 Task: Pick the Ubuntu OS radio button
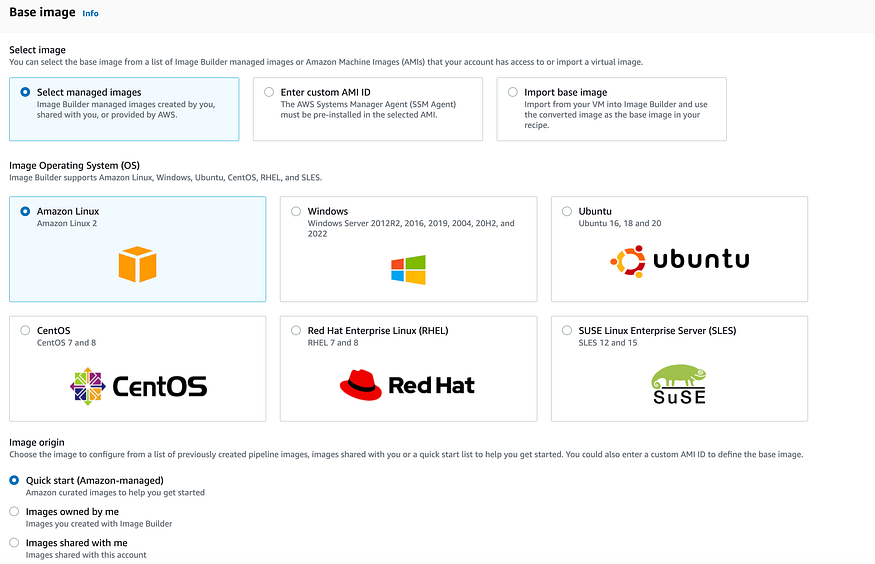567,211
